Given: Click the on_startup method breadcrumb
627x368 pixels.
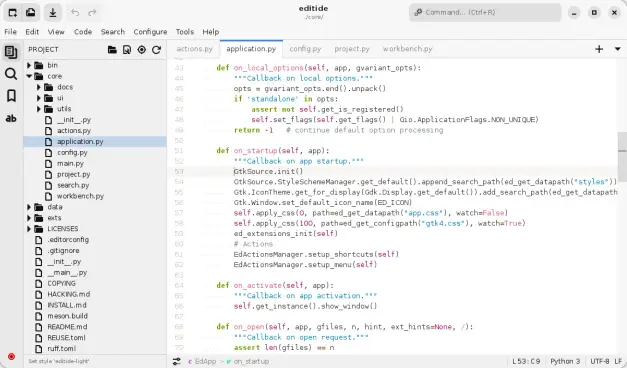Looking at the screenshot, I should (x=248, y=362).
